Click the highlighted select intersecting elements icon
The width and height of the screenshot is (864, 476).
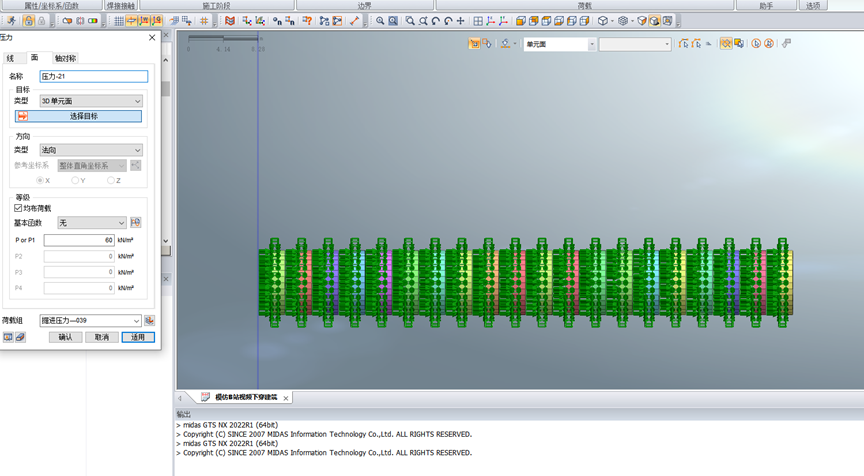(726, 44)
